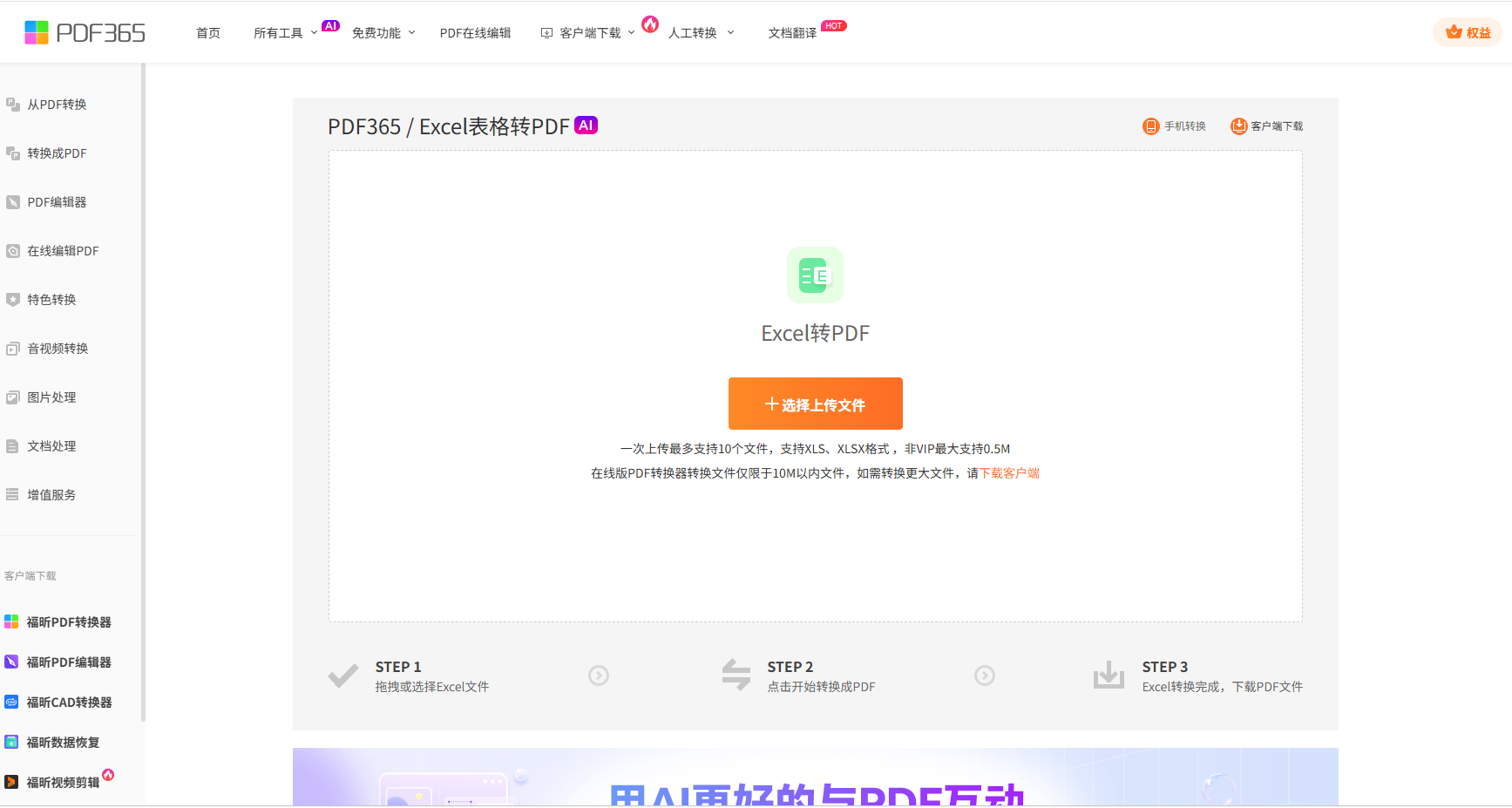Expand the 所有工具 dropdown arrow

(315, 33)
